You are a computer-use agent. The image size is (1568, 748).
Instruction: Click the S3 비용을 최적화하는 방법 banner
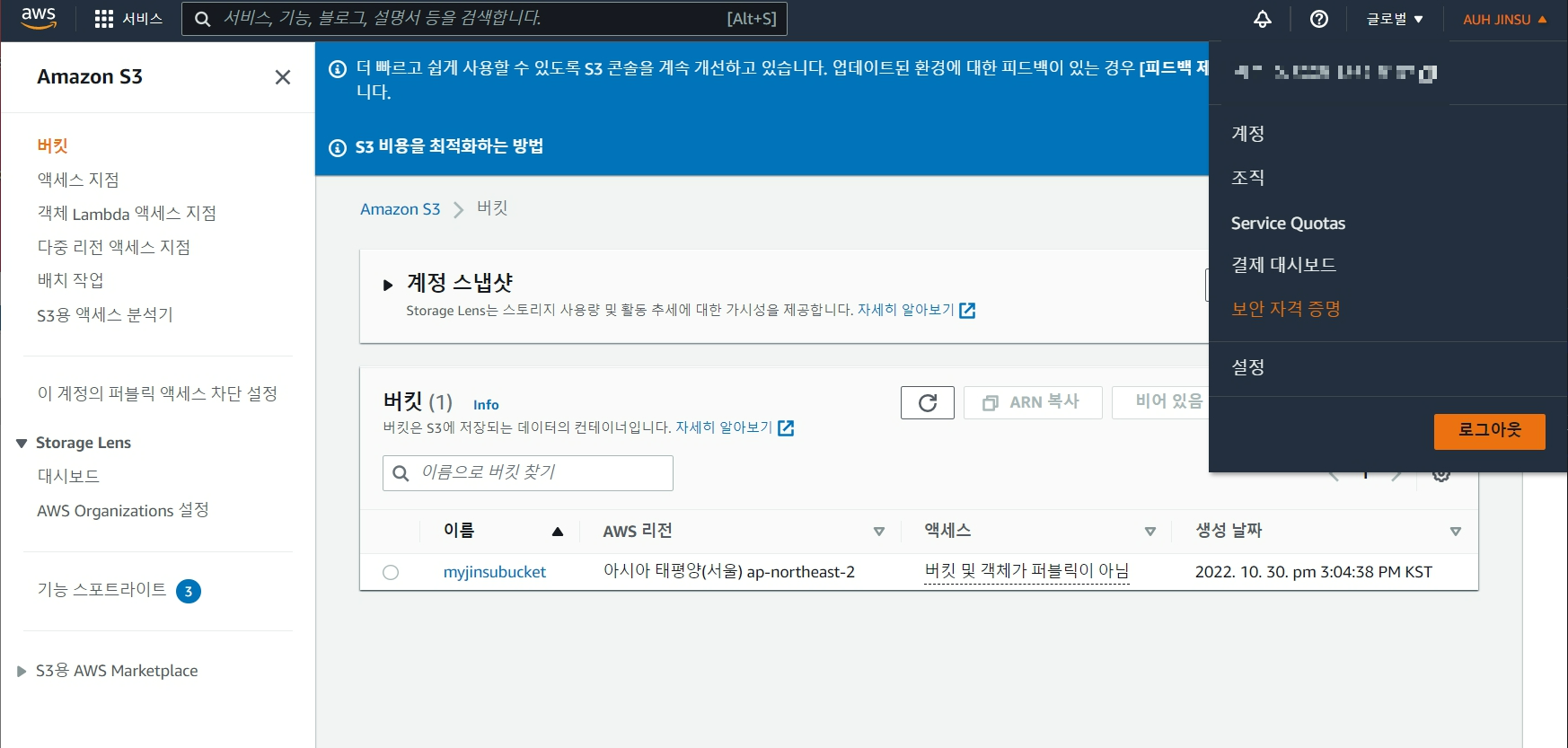(x=449, y=146)
